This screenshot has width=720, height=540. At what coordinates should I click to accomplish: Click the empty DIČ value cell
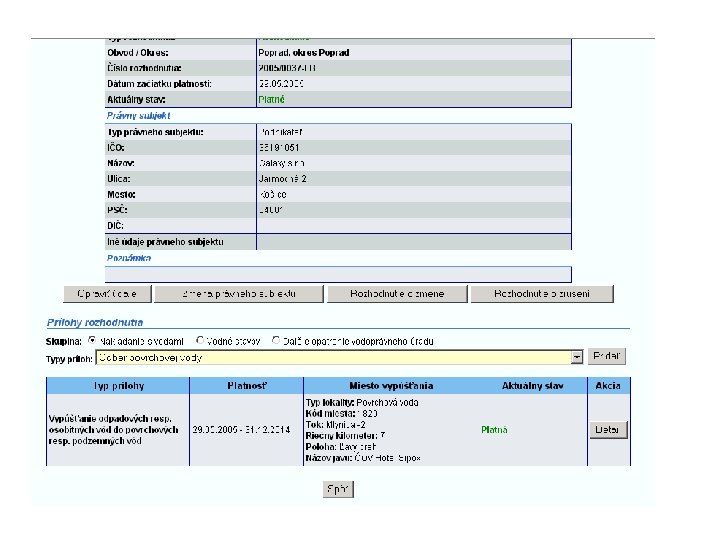[413, 225]
